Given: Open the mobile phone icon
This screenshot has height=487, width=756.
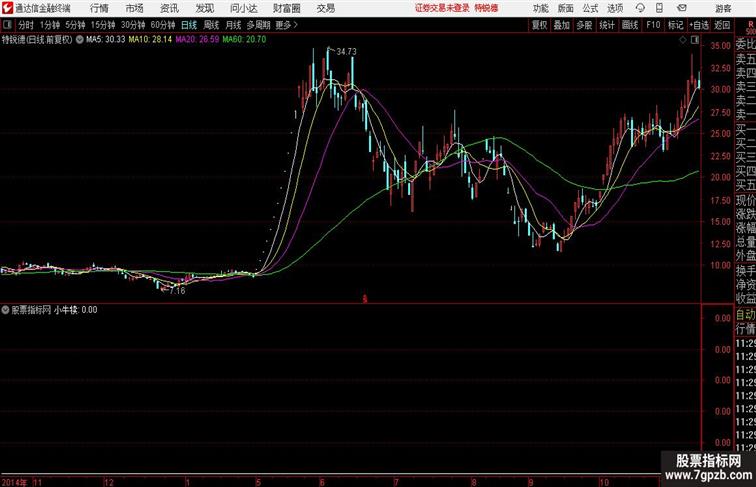Looking at the screenshot, I should coord(660,8).
